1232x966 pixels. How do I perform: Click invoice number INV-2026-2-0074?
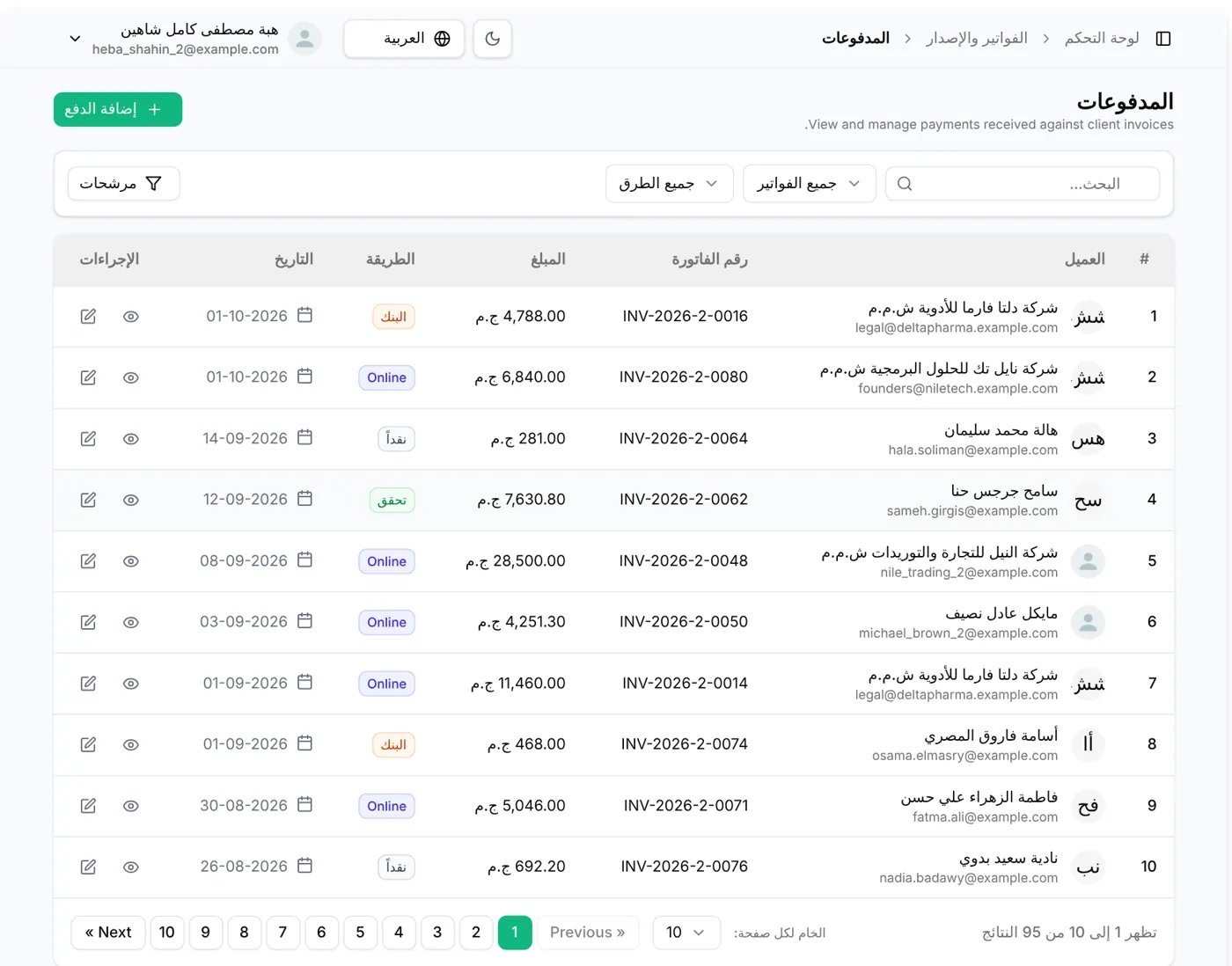(685, 744)
